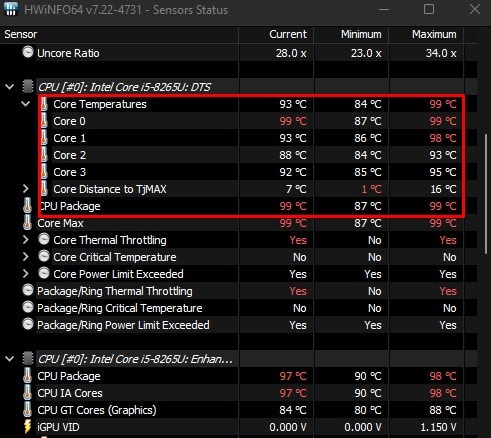Click the 28.0 x current Uncore Ratio value

pos(291,53)
